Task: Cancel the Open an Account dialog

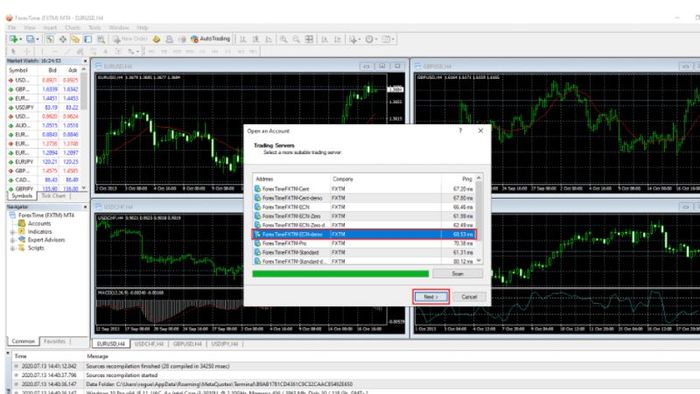Action: pyautogui.click(x=469, y=297)
